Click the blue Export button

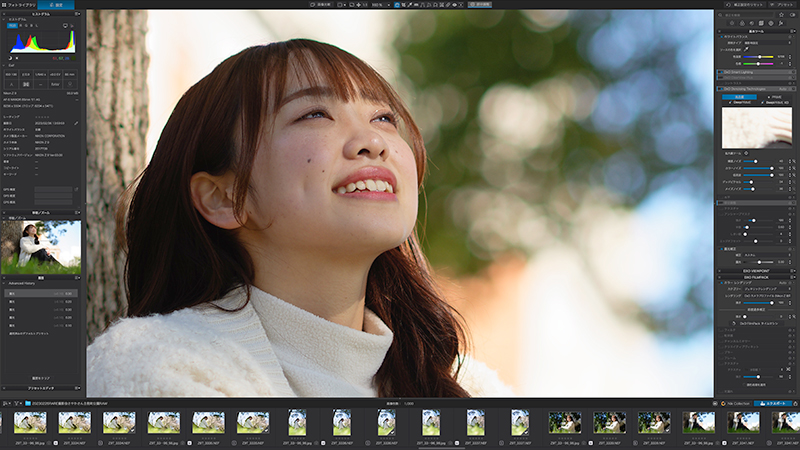pos(773,403)
